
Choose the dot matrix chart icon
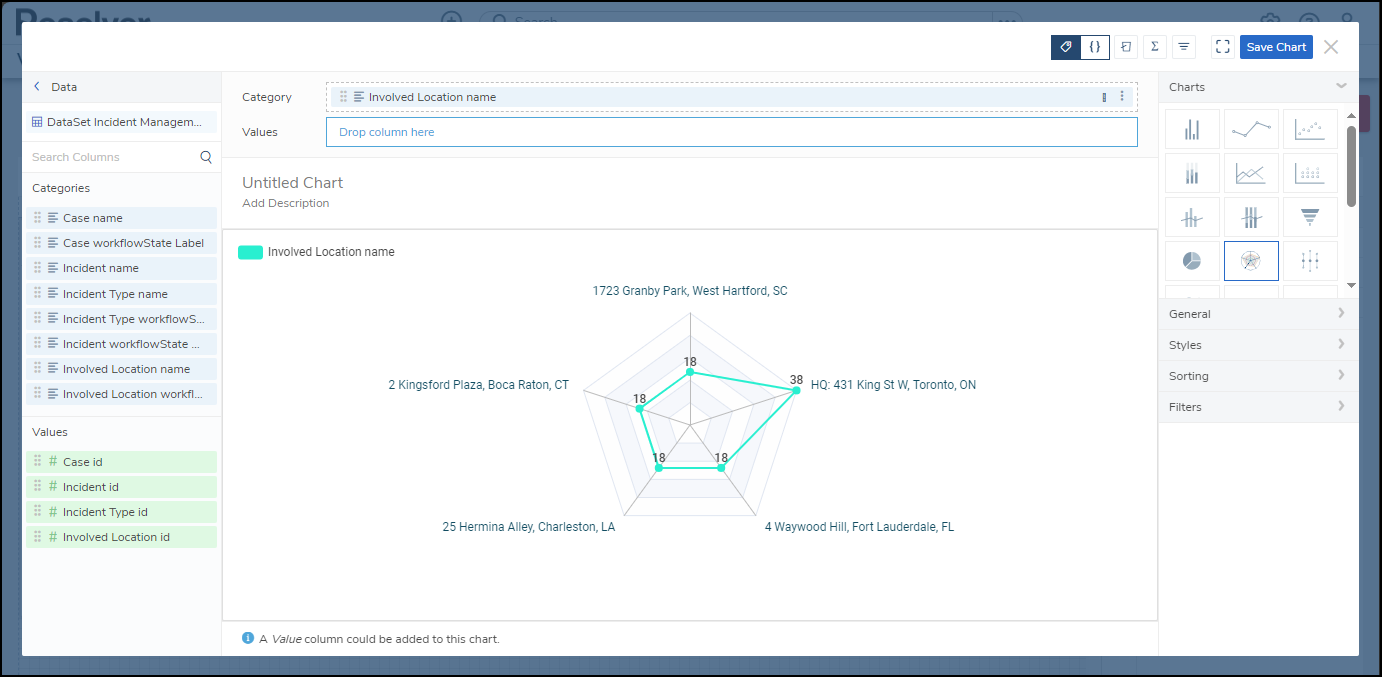coord(1310,173)
